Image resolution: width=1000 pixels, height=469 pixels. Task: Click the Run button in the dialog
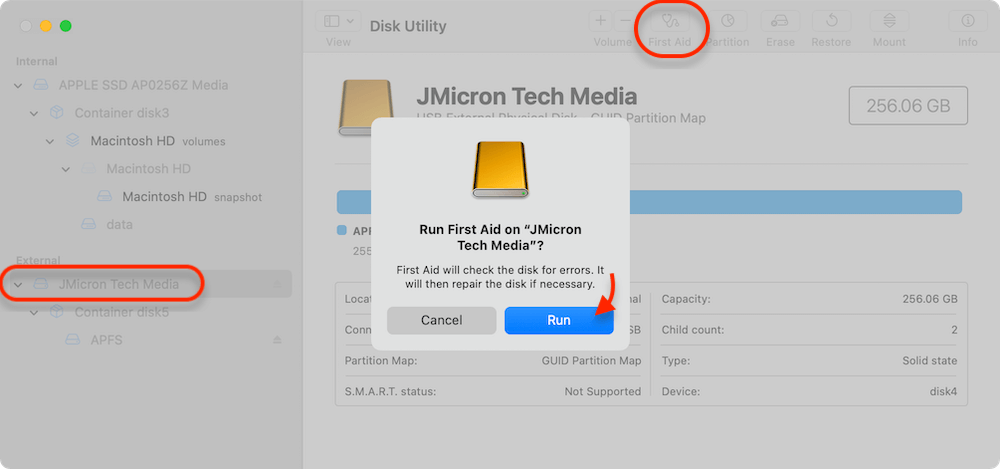[559, 320]
